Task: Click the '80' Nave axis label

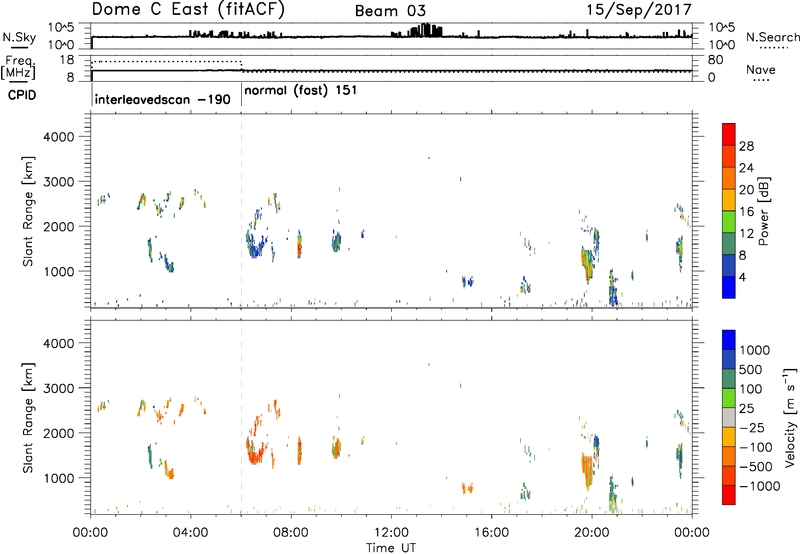Action: (x=715, y=60)
